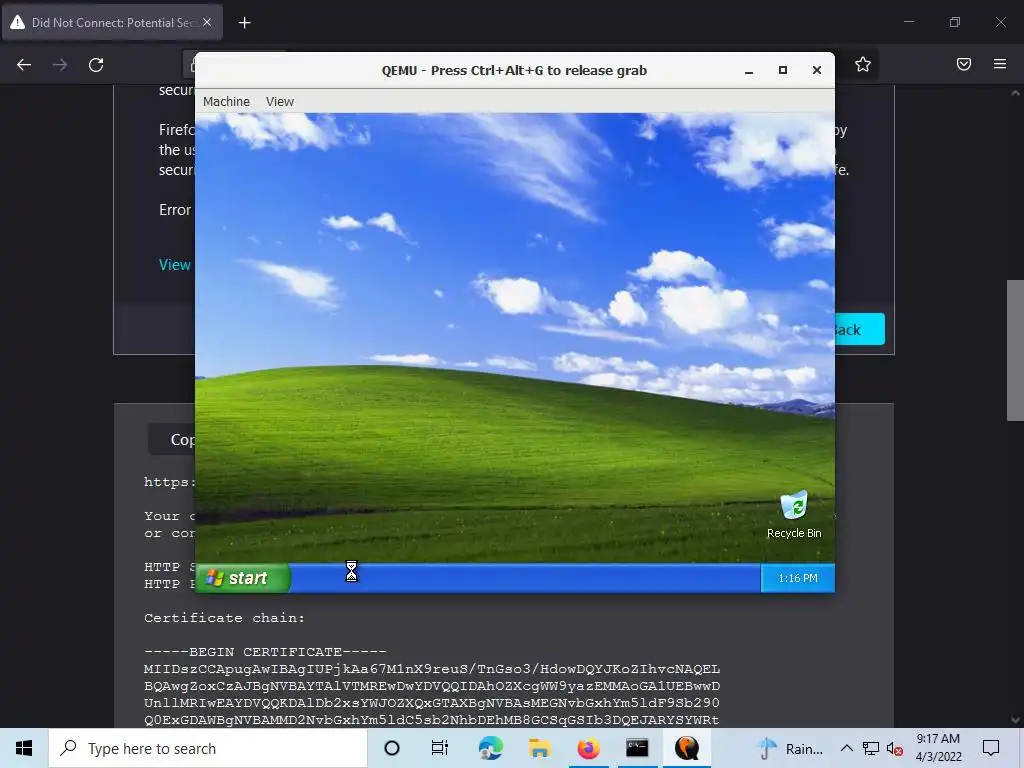1024x768 pixels.
Task: Open the Rain weather widget on taskbar
Action: [790, 748]
